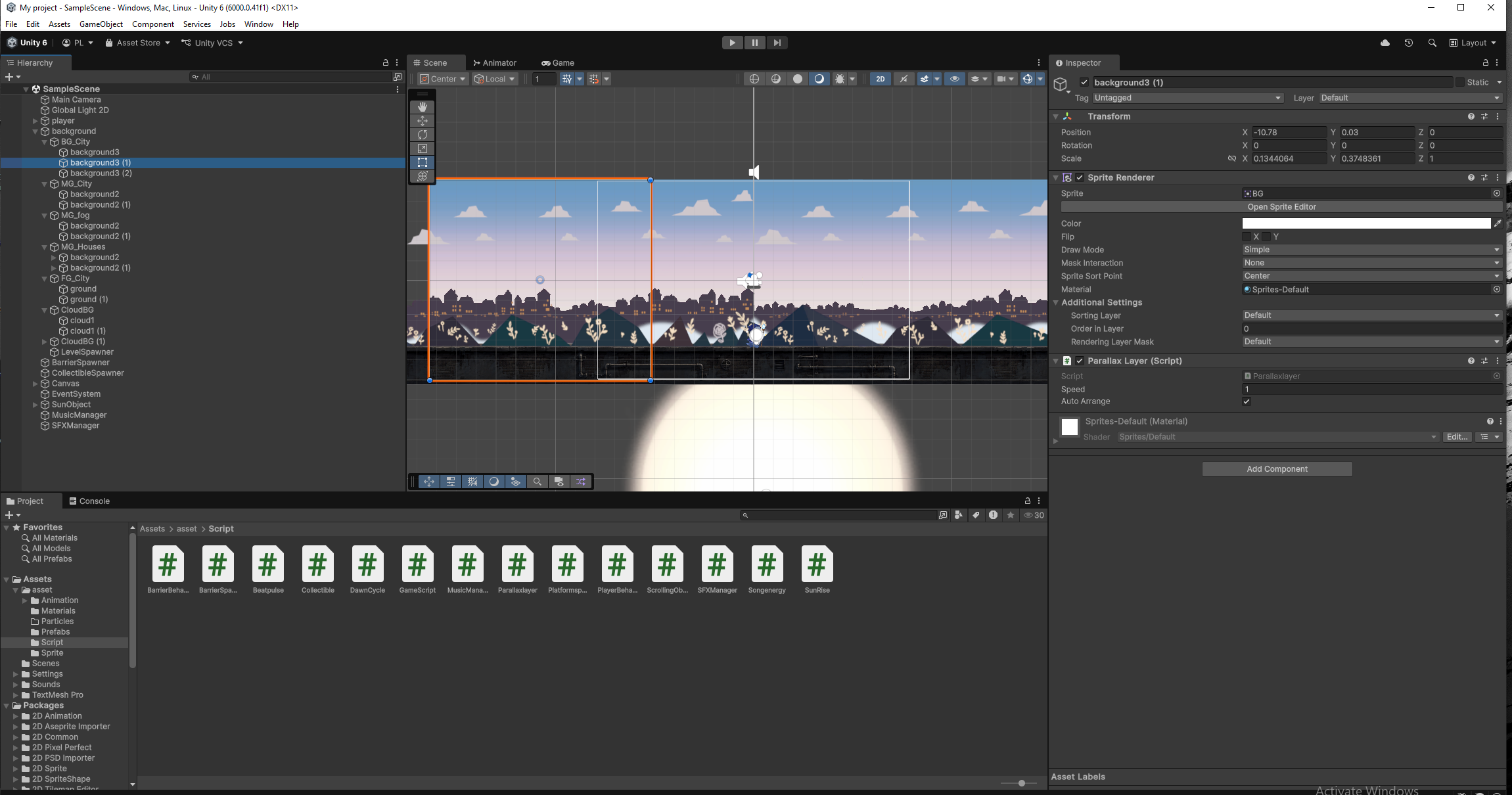Switch to the Animator tab
Screen dimensions: 1512x795
tap(495, 63)
